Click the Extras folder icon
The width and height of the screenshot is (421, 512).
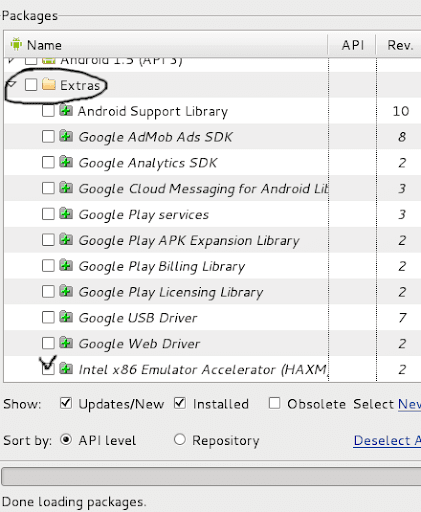pos(49,84)
